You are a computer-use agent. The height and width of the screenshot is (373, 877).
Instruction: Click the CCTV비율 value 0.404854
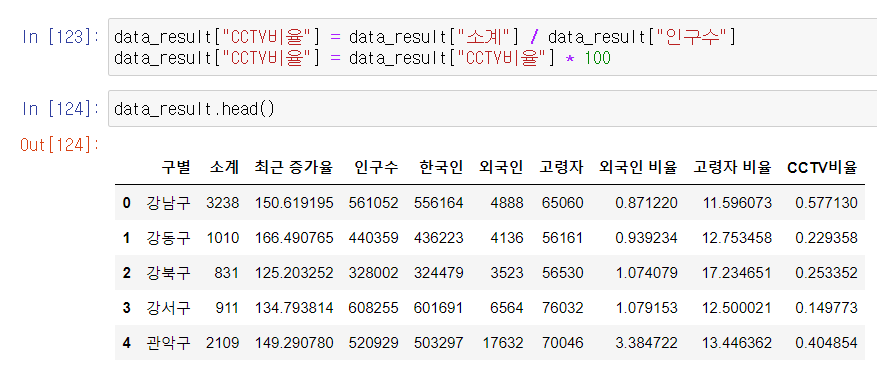pos(826,343)
